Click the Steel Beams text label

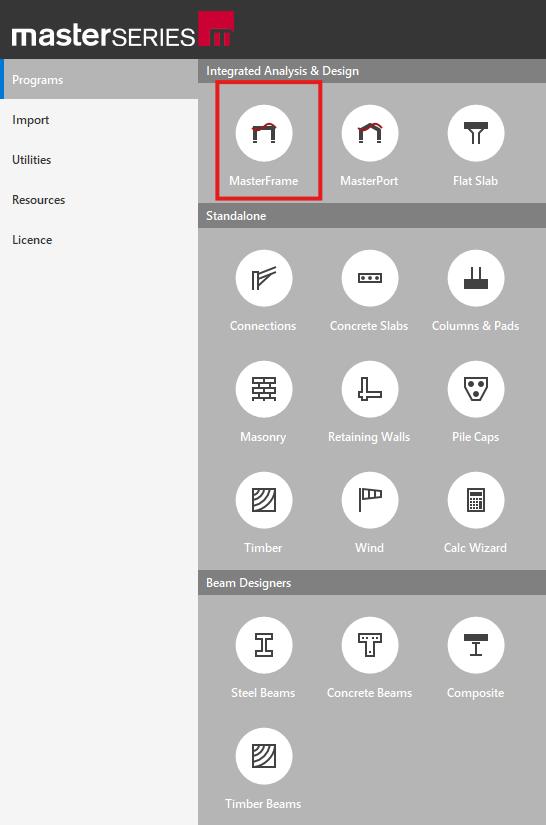click(263, 693)
